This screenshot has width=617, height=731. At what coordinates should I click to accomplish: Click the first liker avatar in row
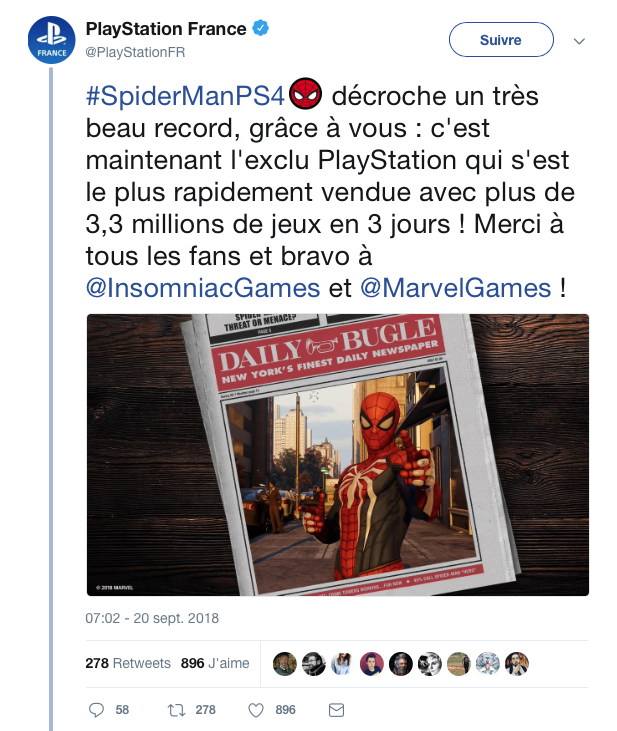click(x=284, y=663)
